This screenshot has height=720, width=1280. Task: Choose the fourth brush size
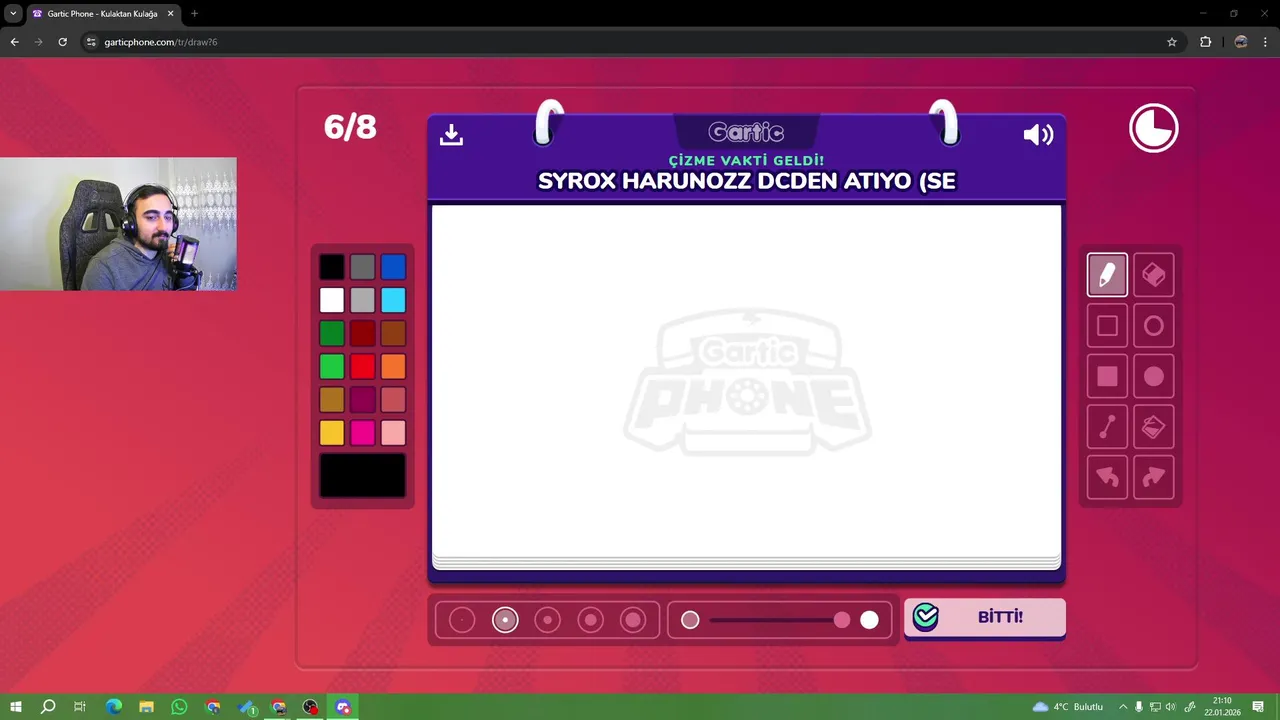[x=590, y=620]
